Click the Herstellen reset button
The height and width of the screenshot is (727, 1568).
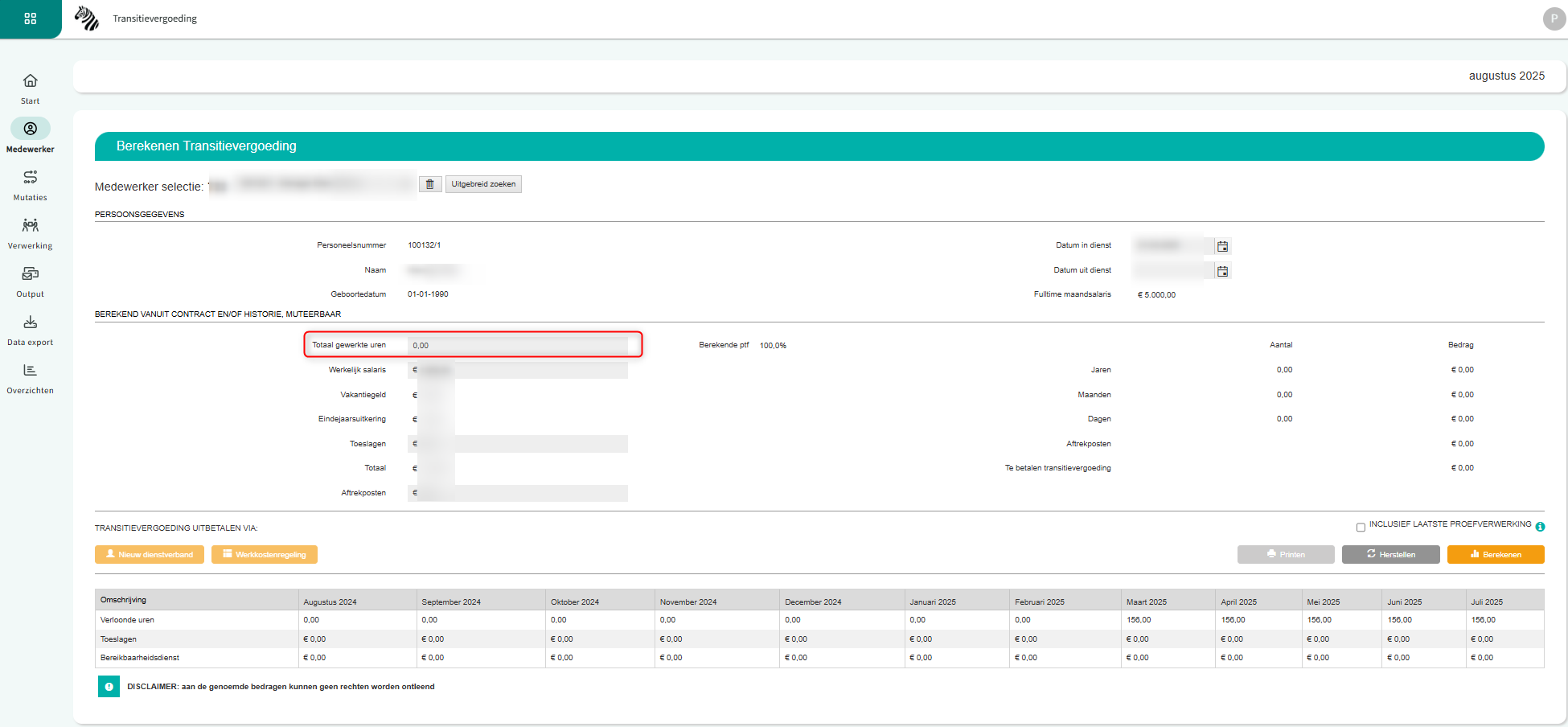1390,554
